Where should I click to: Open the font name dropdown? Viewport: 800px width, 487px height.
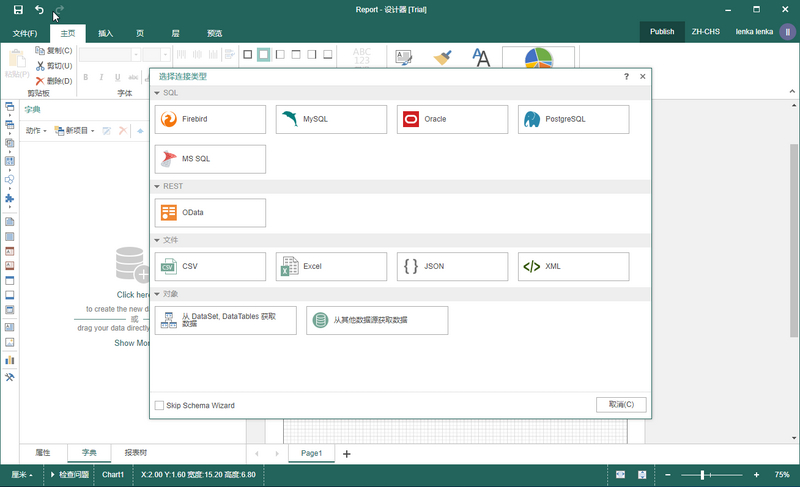point(136,55)
